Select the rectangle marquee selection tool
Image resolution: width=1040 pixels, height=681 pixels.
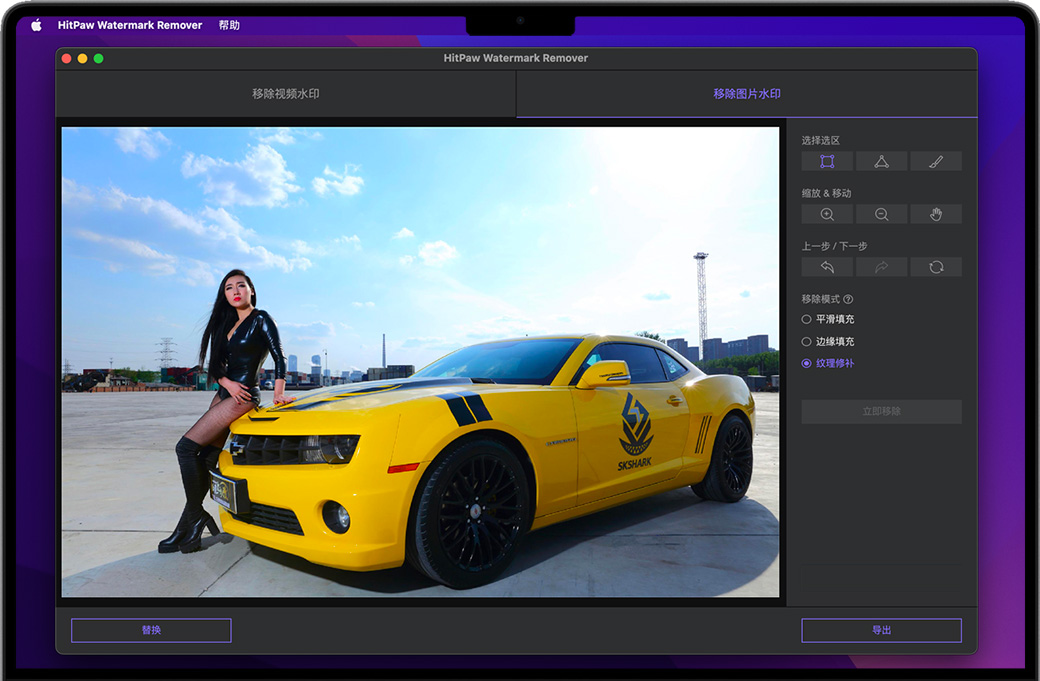click(827, 161)
